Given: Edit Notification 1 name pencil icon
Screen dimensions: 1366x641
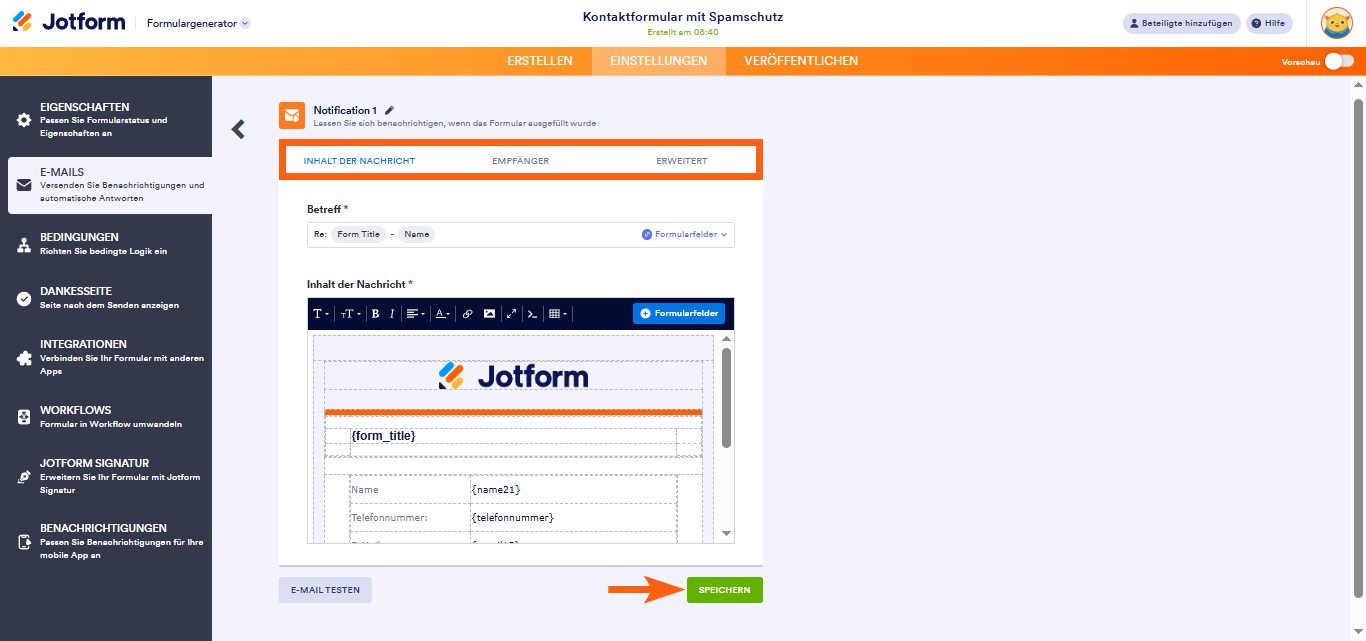Looking at the screenshot, I should tap(389, 110).
